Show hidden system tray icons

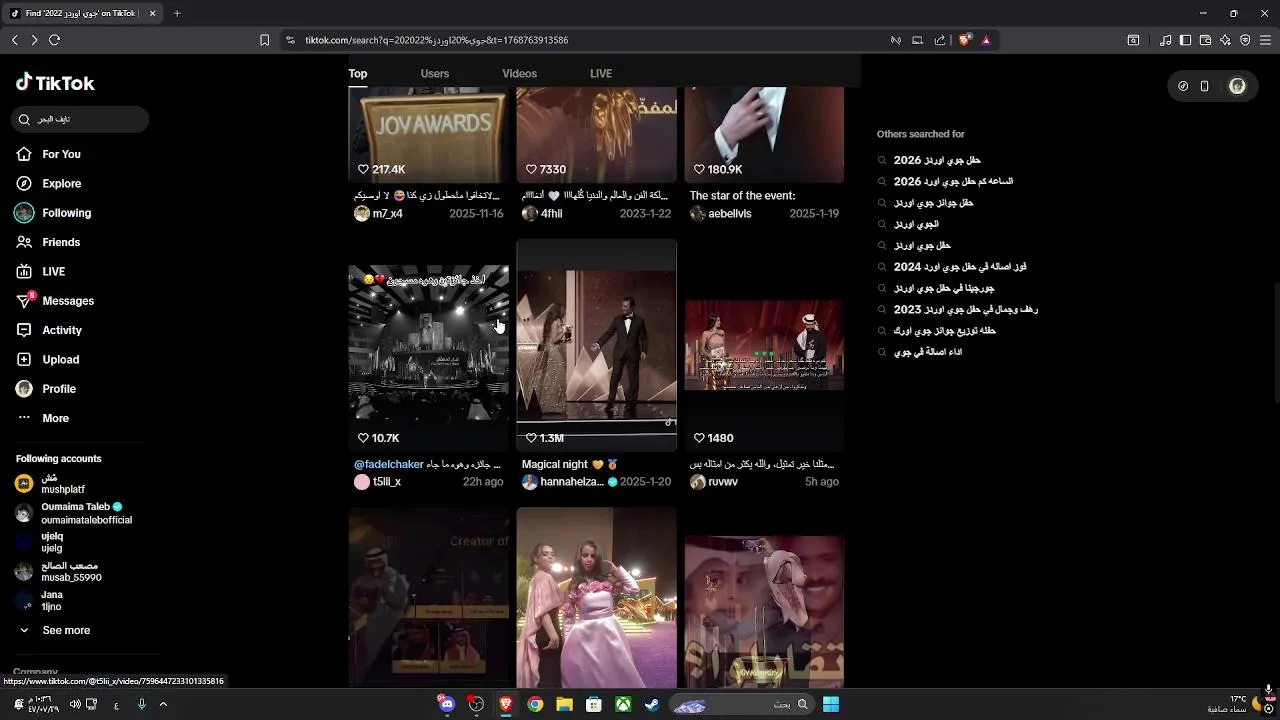tap(163, 704)
